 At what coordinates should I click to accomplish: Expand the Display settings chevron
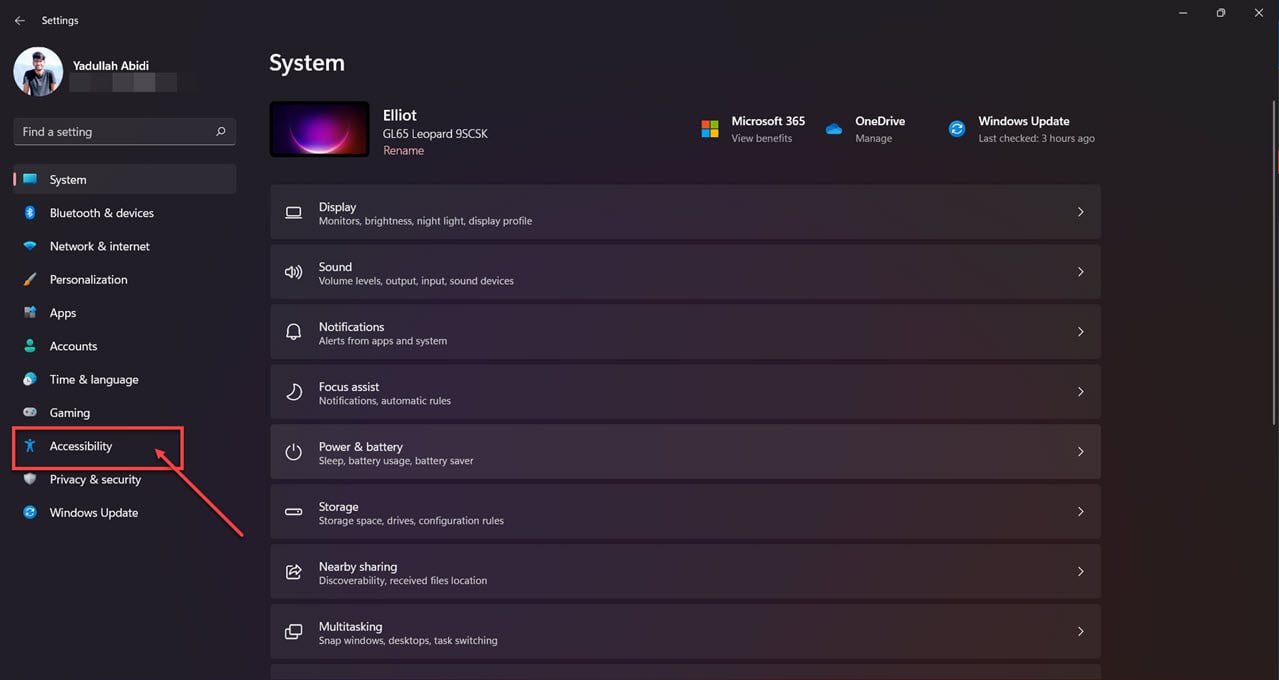[x=1080, y=212]
